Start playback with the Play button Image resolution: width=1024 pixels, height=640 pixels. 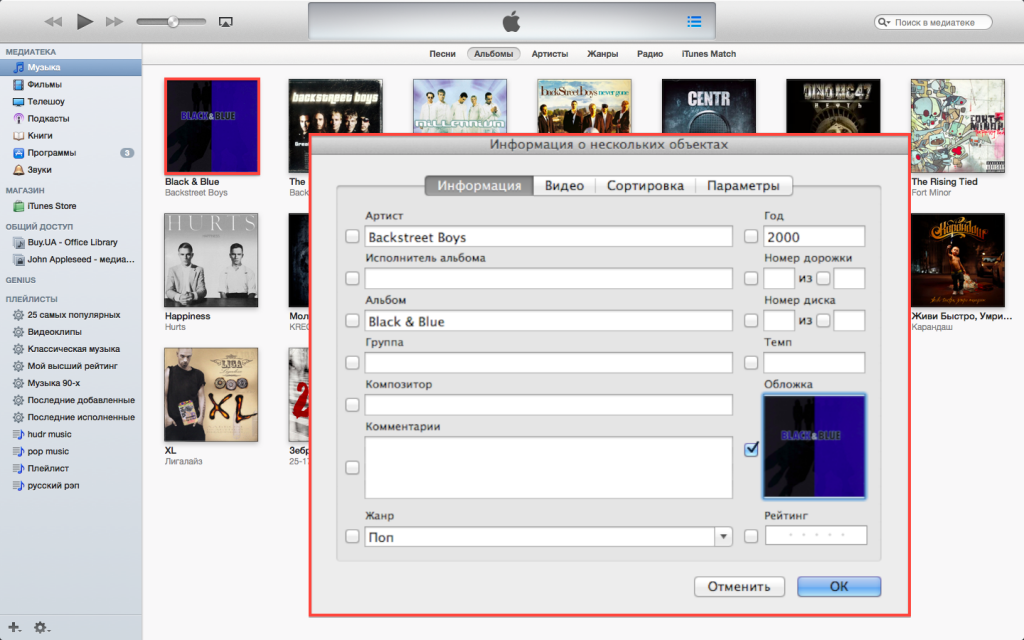click(x=84, y=22)
